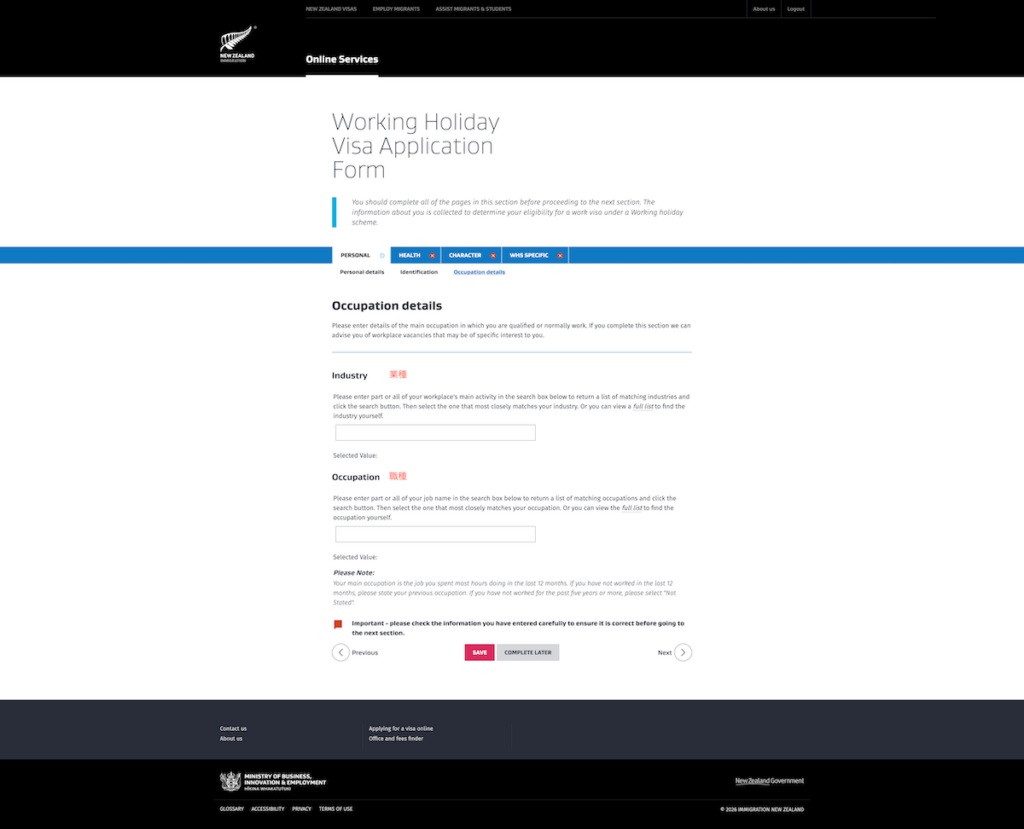Image resolution: width=1024 pixels, height=829 pixels.
Task: Click the Industry search input box
Action: pyautogui.click(x=435, y=433)
